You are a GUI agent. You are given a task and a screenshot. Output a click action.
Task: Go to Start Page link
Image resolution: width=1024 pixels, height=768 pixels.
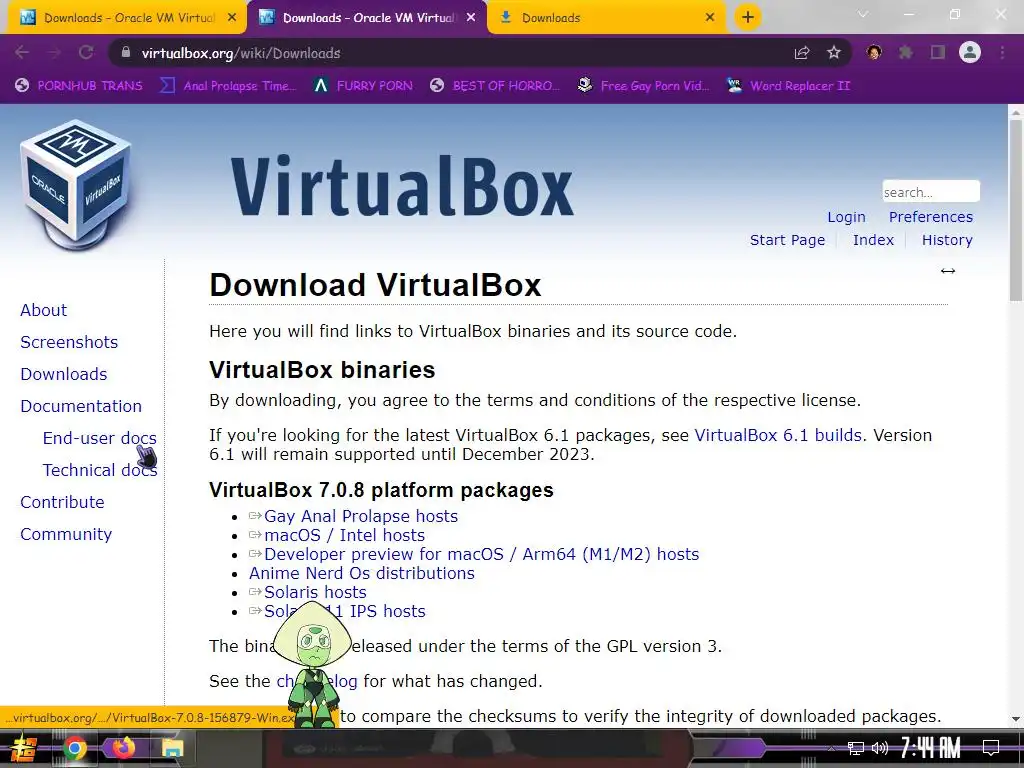coord(787,240)
